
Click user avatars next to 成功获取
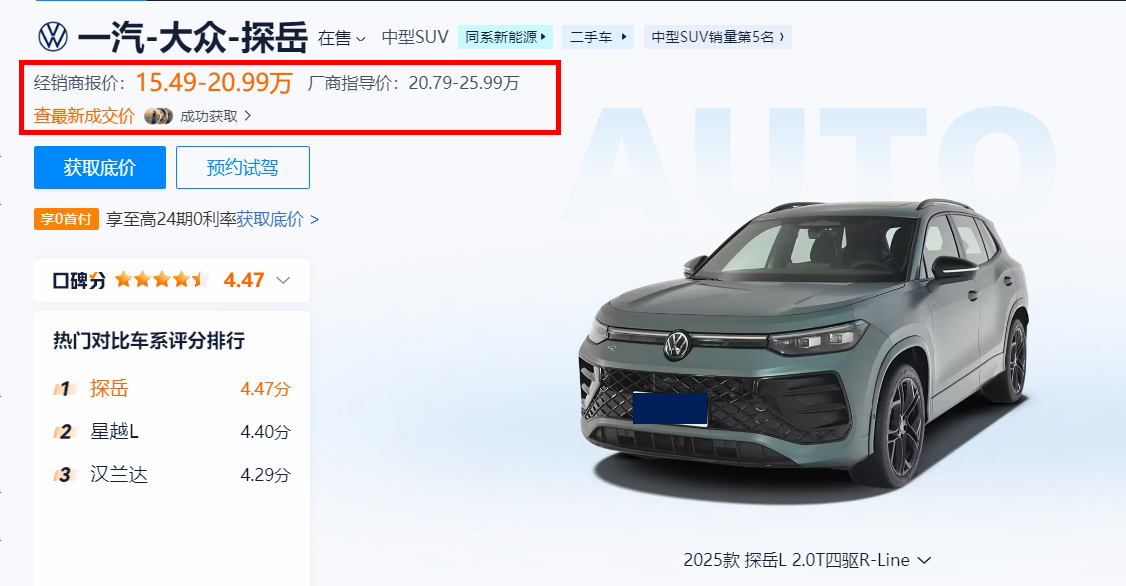(158, 116)
